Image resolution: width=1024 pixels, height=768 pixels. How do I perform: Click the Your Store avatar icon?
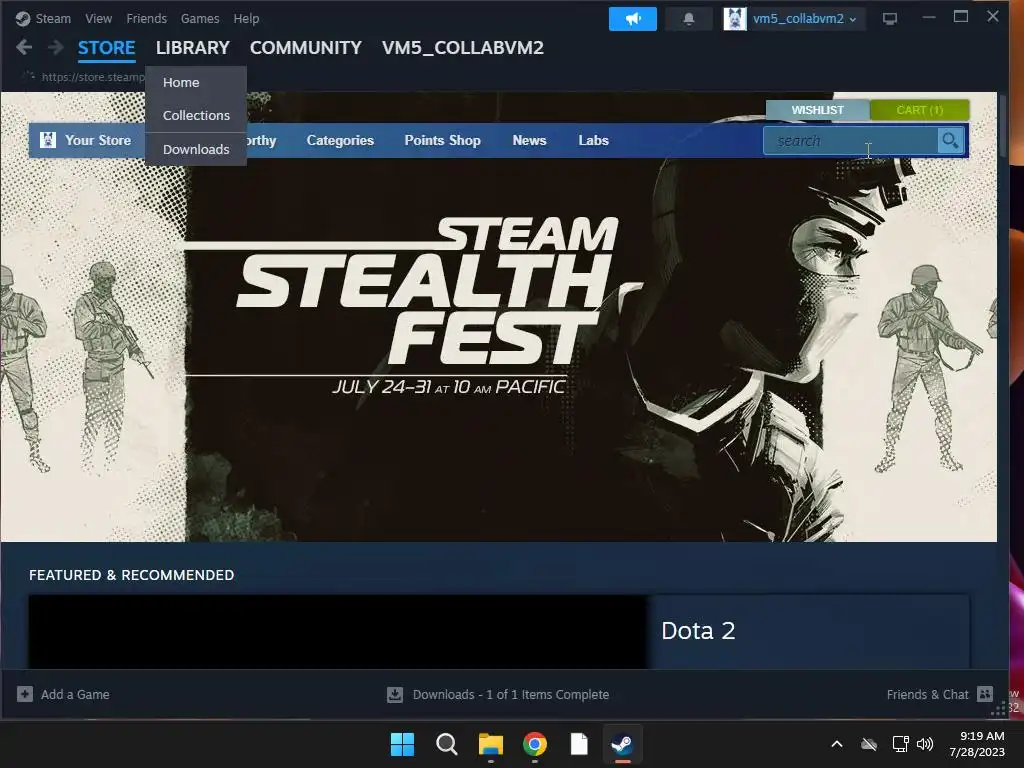48,140
